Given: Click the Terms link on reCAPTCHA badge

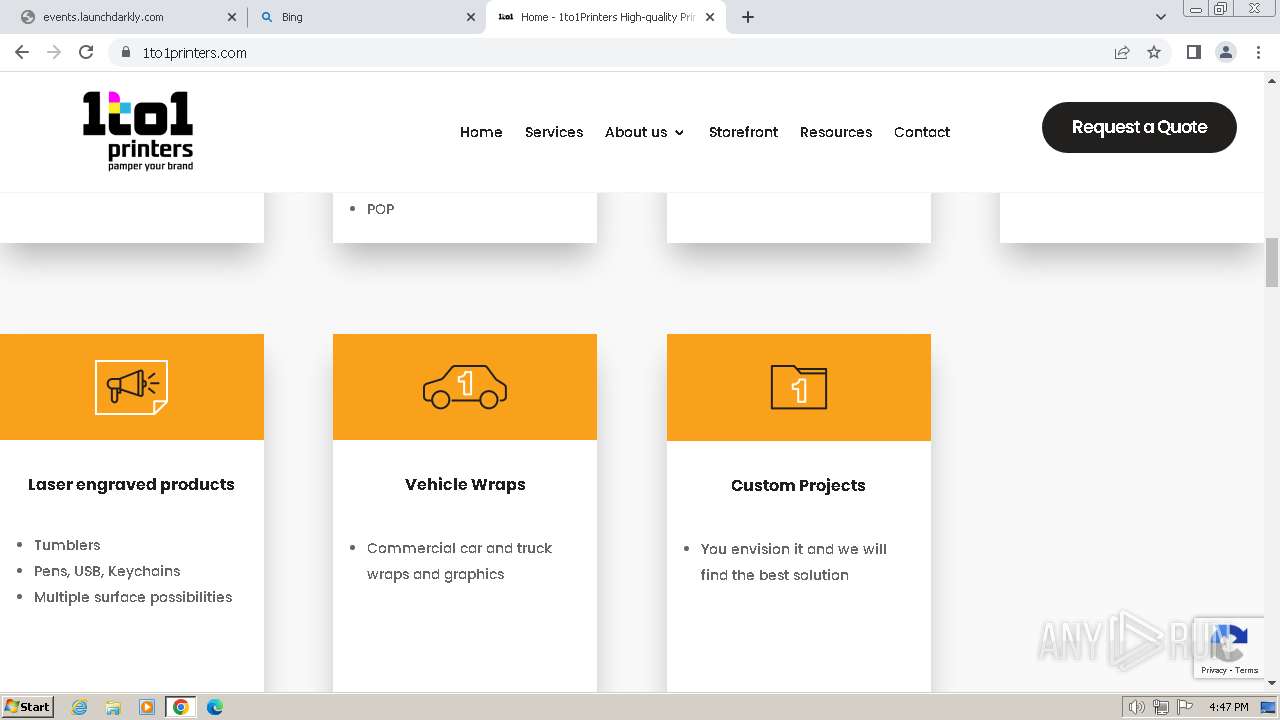Looking at the screenshot, I should (x=1247, y=670).
